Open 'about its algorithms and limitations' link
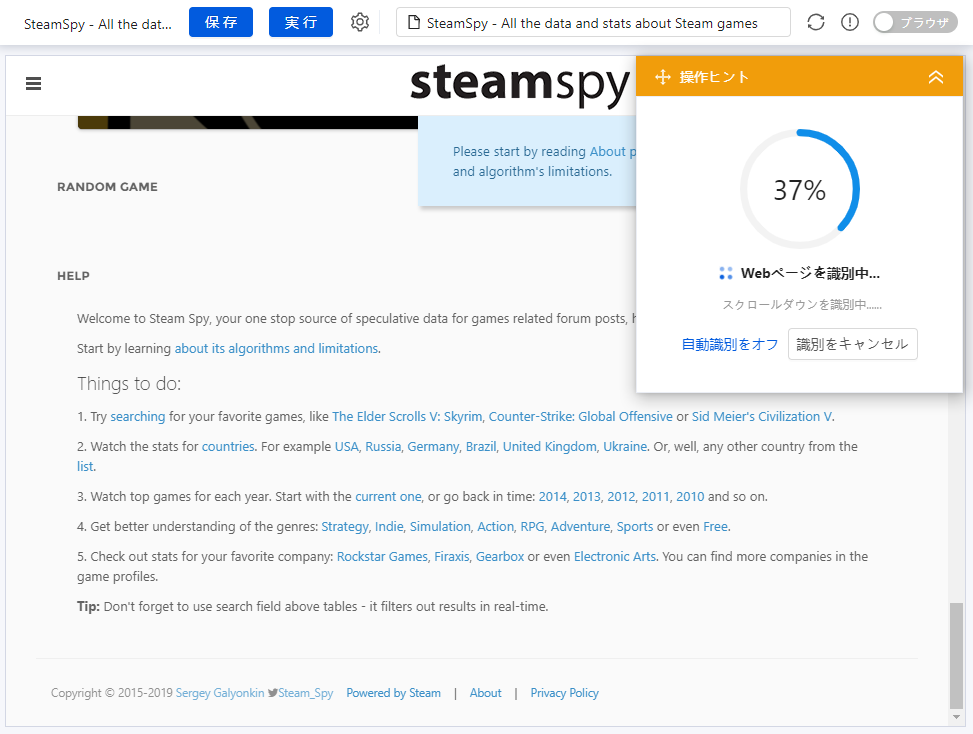This screenshot has width=973, height=734. point(276,348)
